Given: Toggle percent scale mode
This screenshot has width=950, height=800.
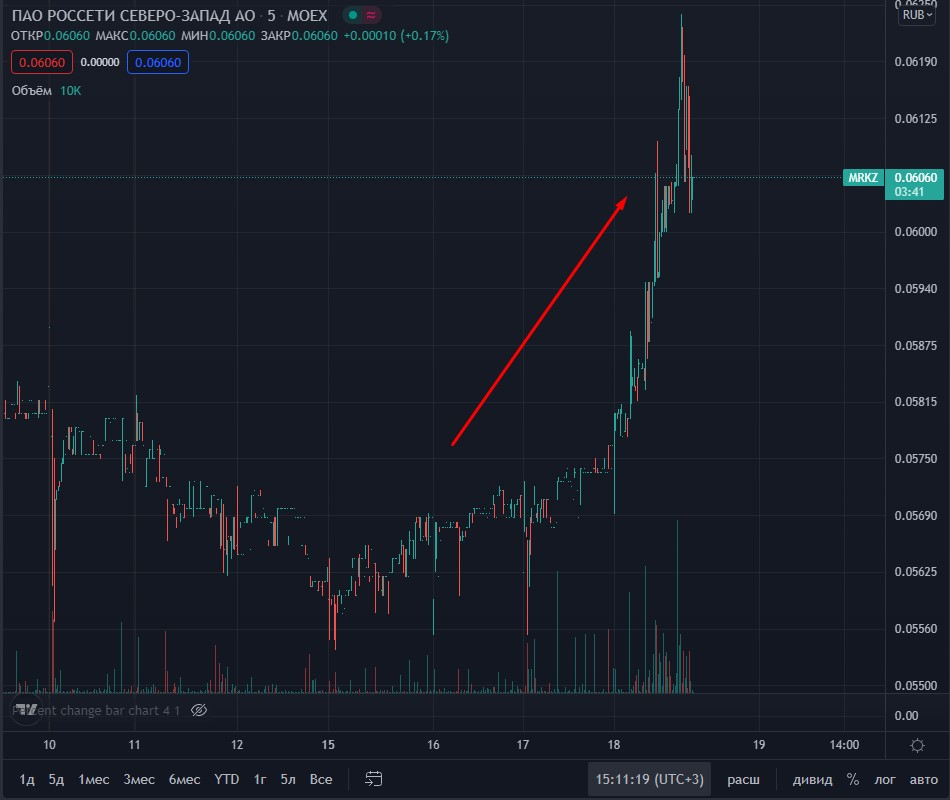Looking at the screenshot, I should click(x=853, y=779).
